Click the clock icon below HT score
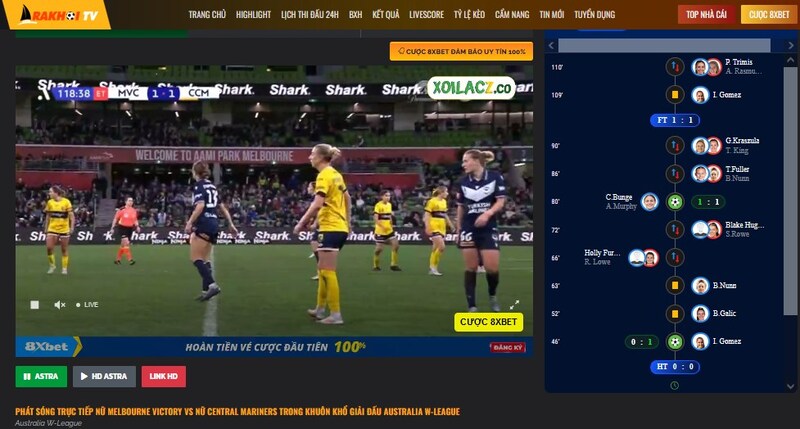The image size is (800, 429). click(674, 386)
